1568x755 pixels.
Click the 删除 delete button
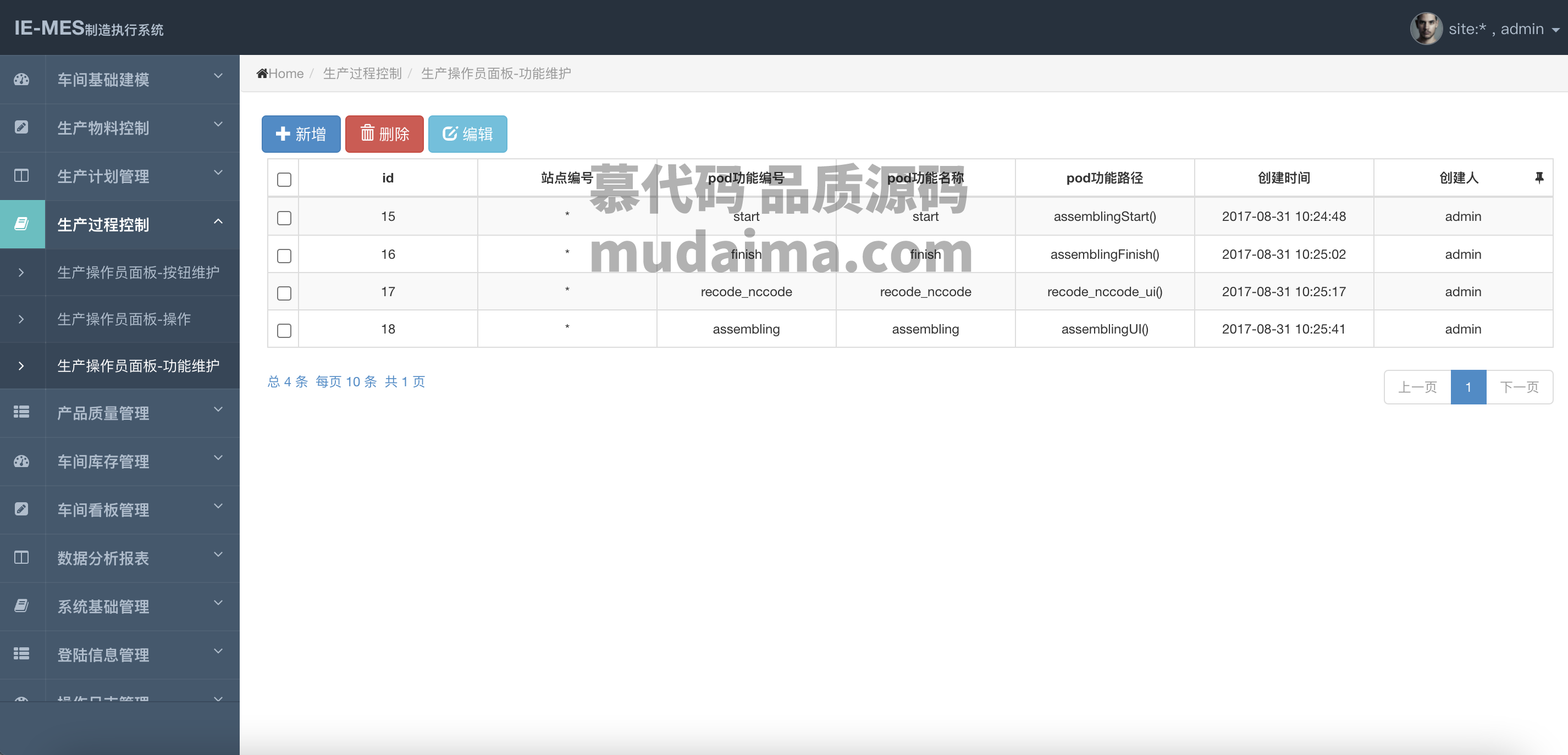coord(384,134)
